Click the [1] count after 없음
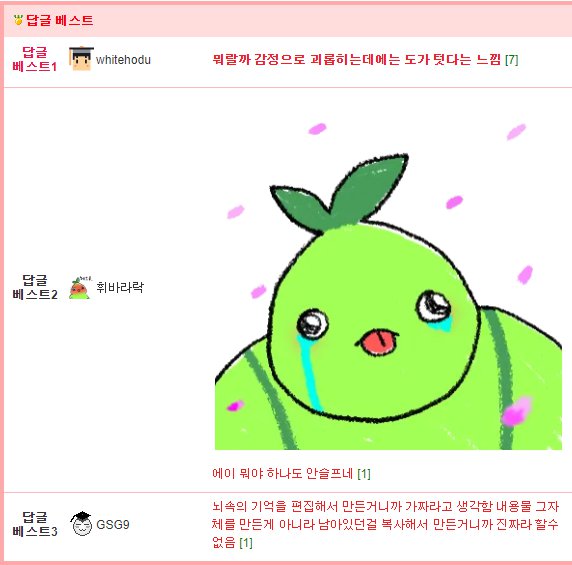Image resolution: width=572 pixels, height=565 pixels. tap(246, 543)
